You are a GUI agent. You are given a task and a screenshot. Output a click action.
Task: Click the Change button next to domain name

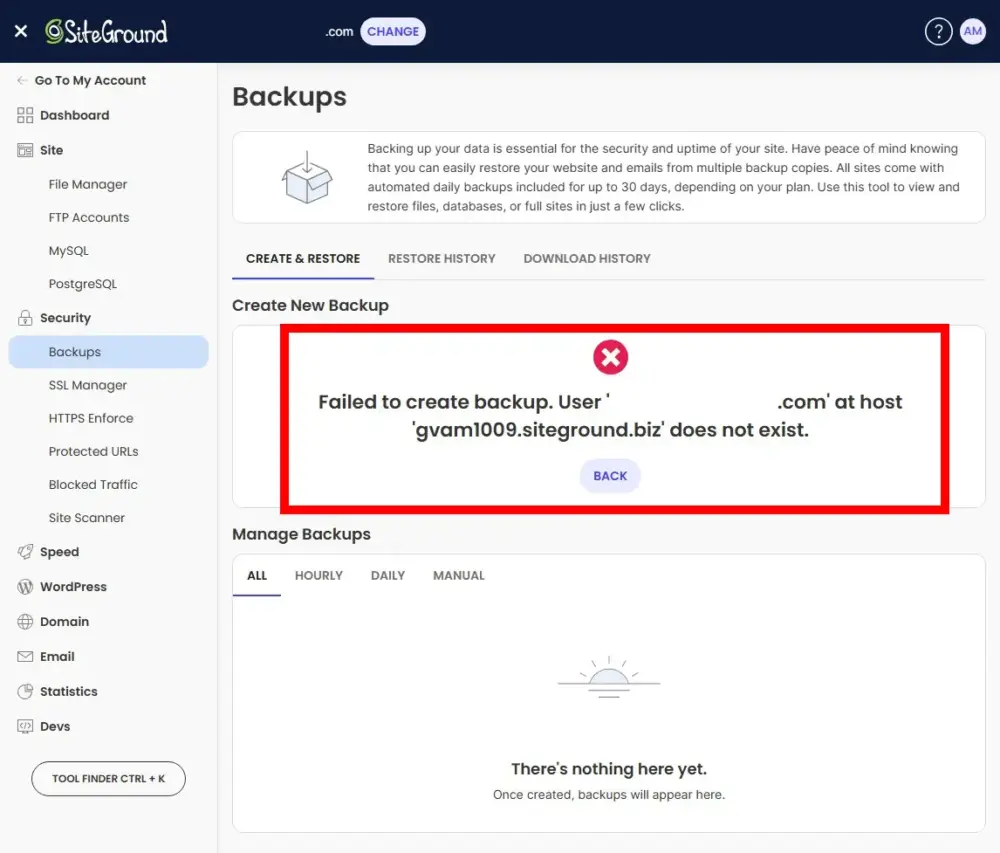(x=392, y=31)
